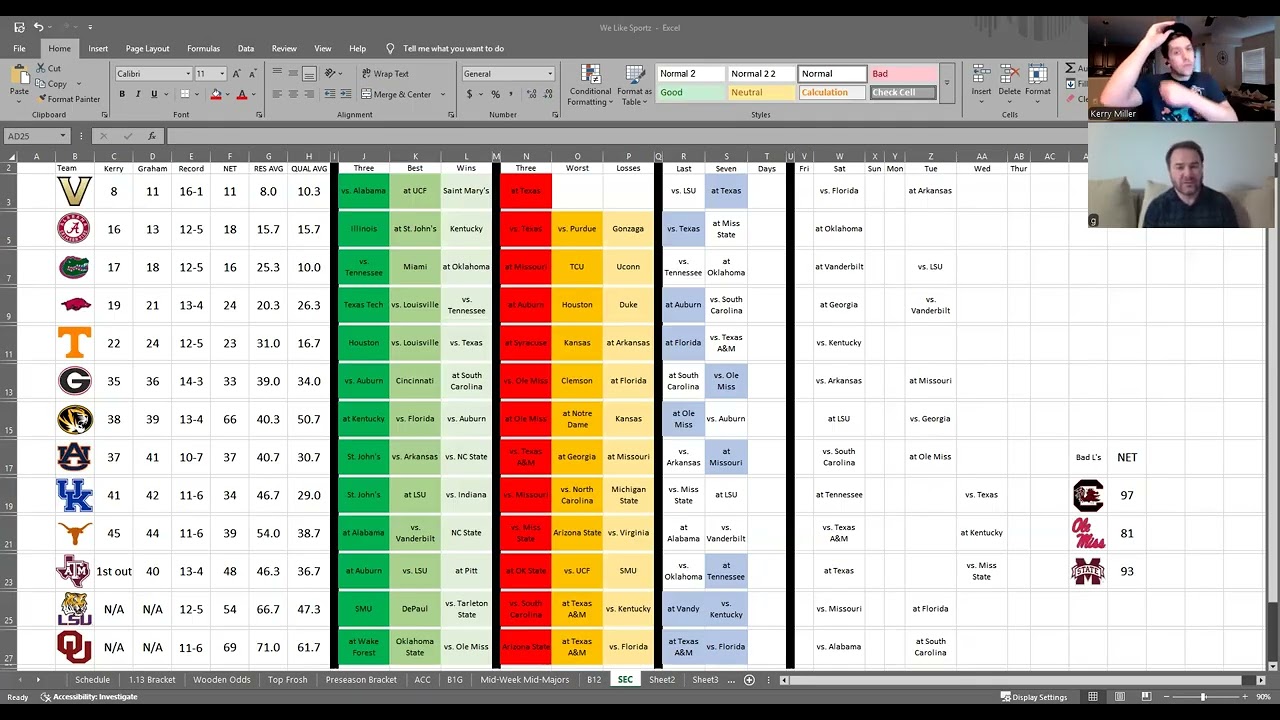Align cell text to the left
This screenshot has height=720, width=1280.
(x=277, y=94)
